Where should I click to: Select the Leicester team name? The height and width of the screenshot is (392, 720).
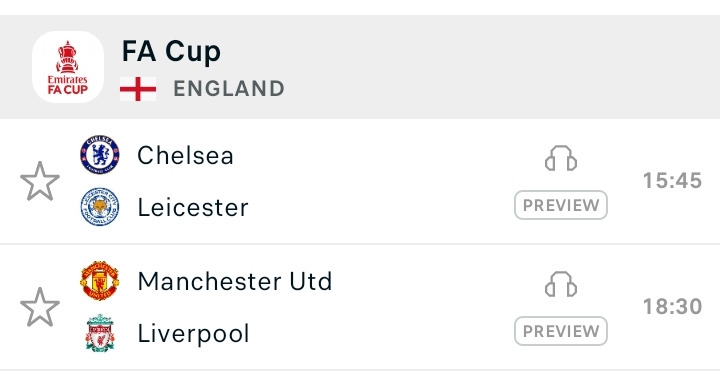193,207
